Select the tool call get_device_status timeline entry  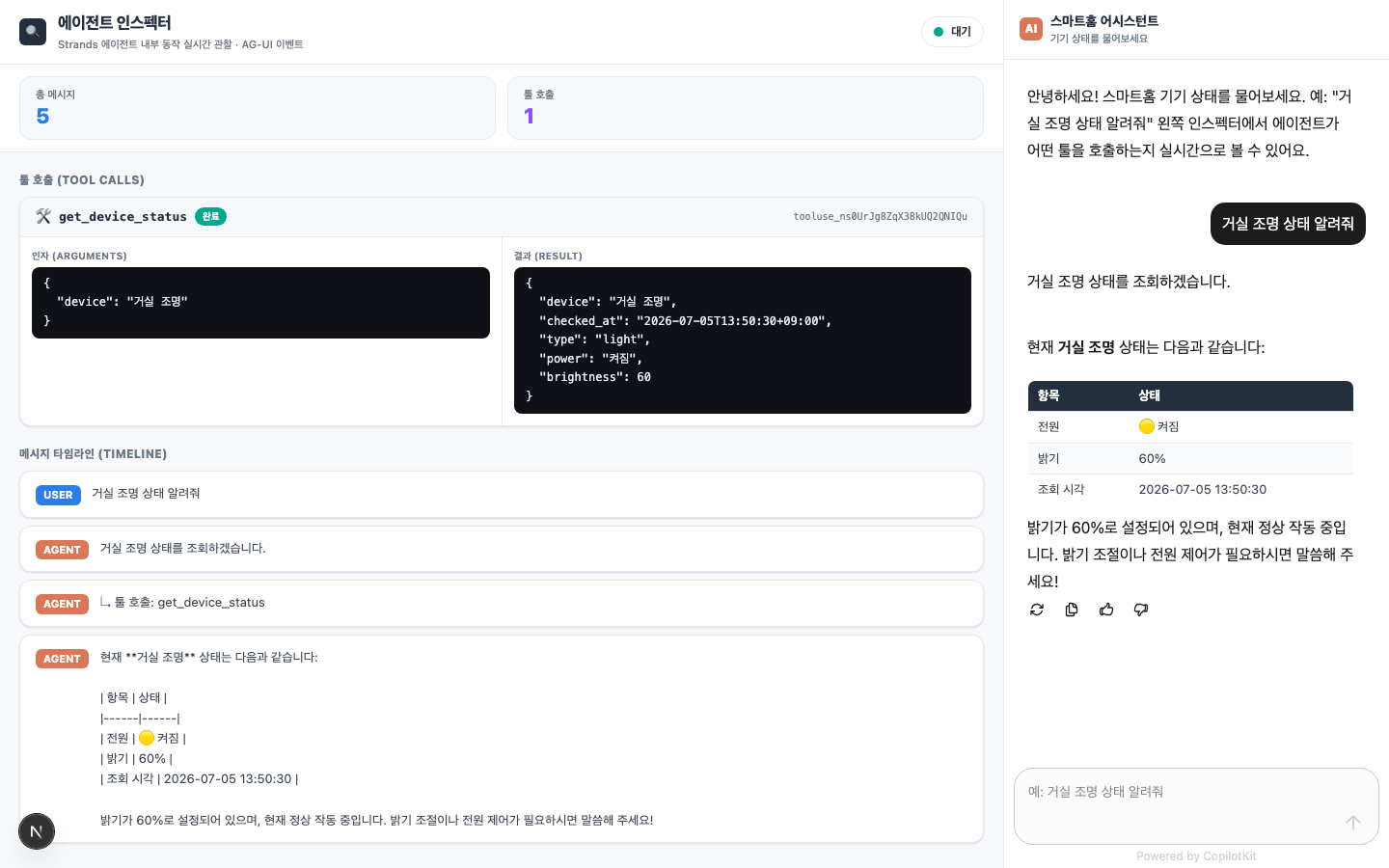502,604
